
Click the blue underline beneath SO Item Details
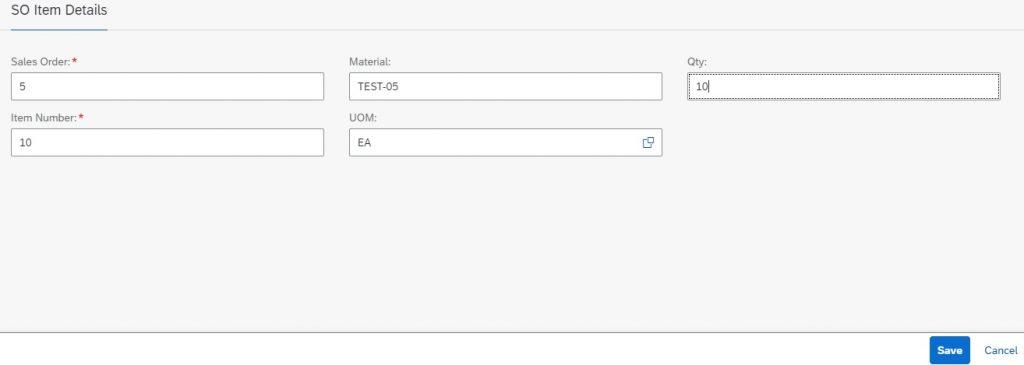[59, 29]
